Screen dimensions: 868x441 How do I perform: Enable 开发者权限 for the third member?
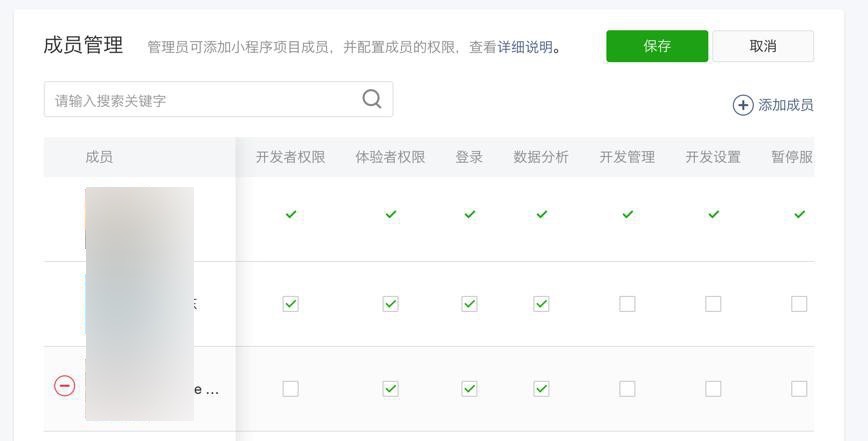click(x=290, y=389)
